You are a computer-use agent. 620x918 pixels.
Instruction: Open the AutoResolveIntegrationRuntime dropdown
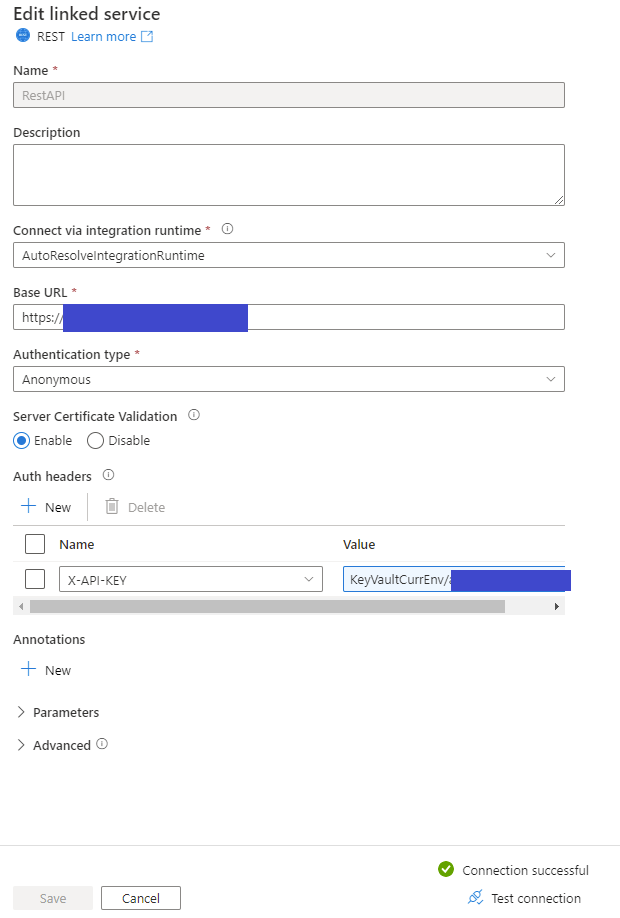pyautogui.click(x=289, y=255)
